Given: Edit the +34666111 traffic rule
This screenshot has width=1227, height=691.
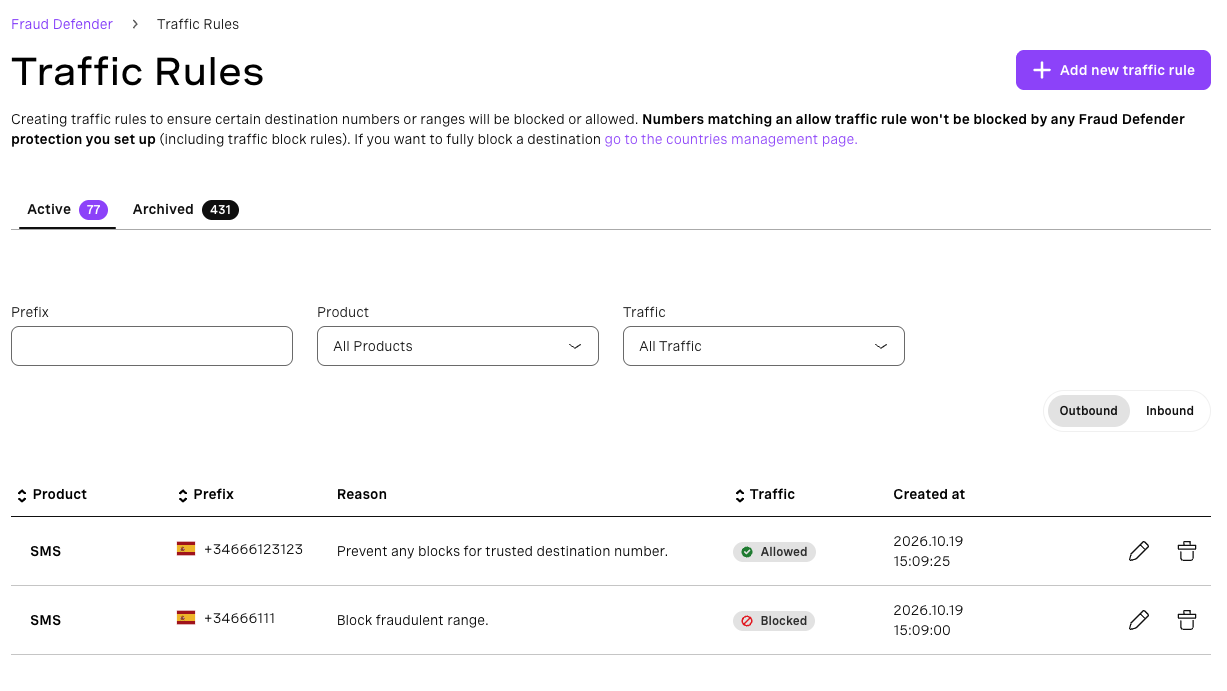Looking at the screenshot, I should (1138, 620).
